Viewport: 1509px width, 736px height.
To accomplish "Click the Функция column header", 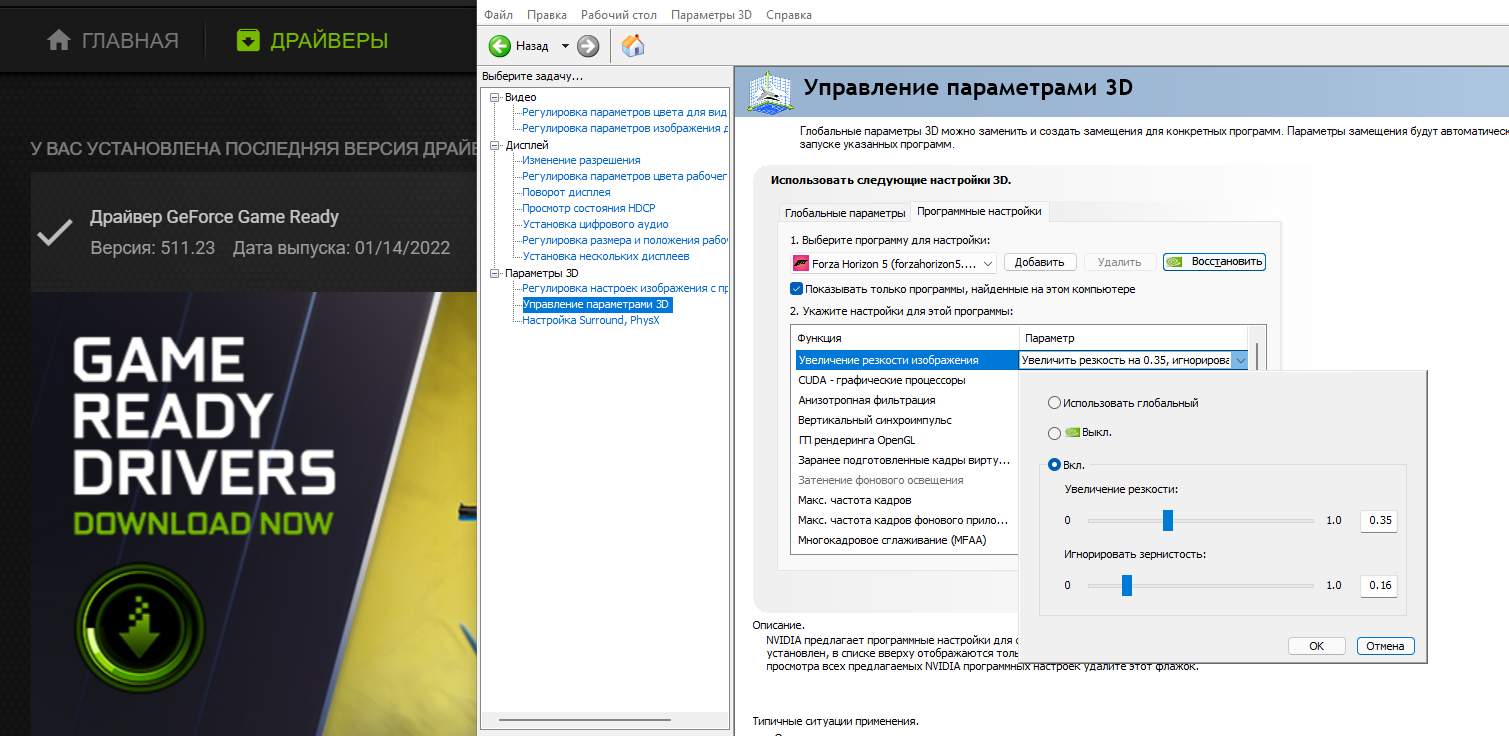I will pyautogui.click(x=906, y=338).
